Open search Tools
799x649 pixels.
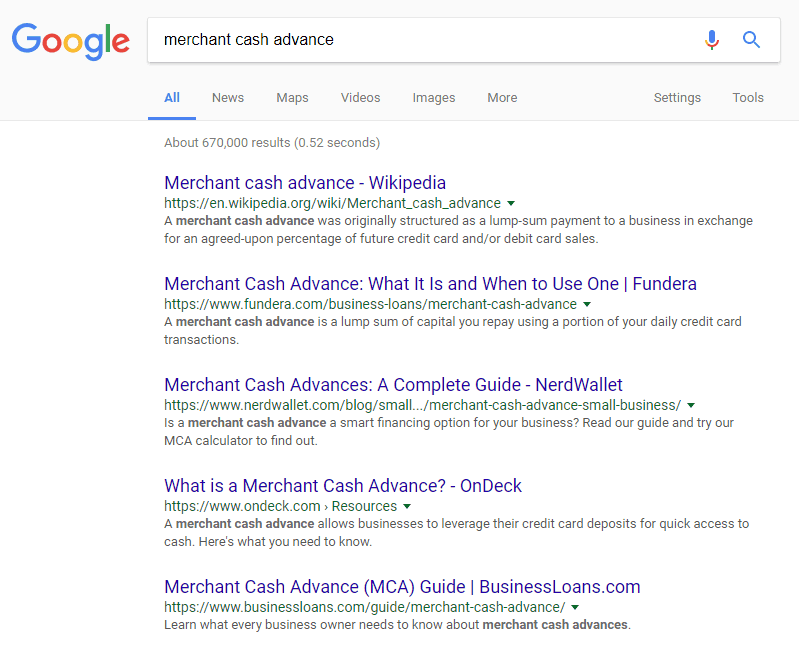tap(748, 98)
